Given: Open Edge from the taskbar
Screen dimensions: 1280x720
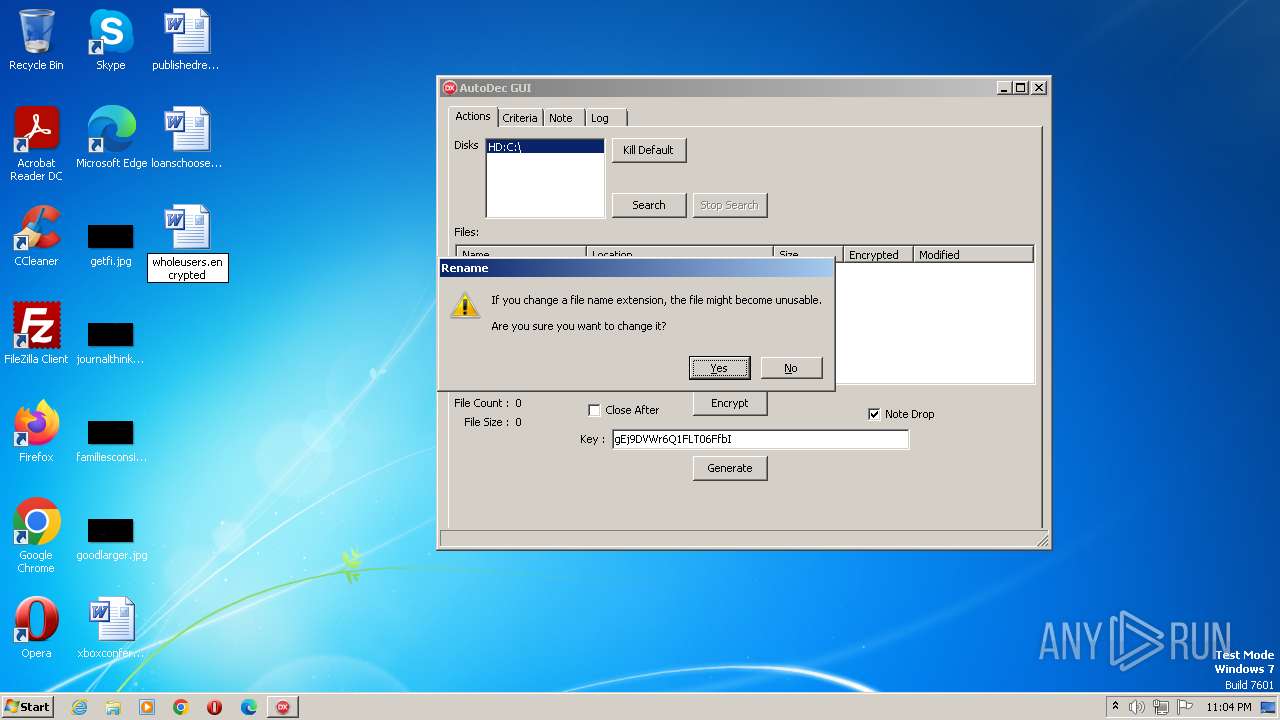Looking at the screenshot, I should coord(249,707).
